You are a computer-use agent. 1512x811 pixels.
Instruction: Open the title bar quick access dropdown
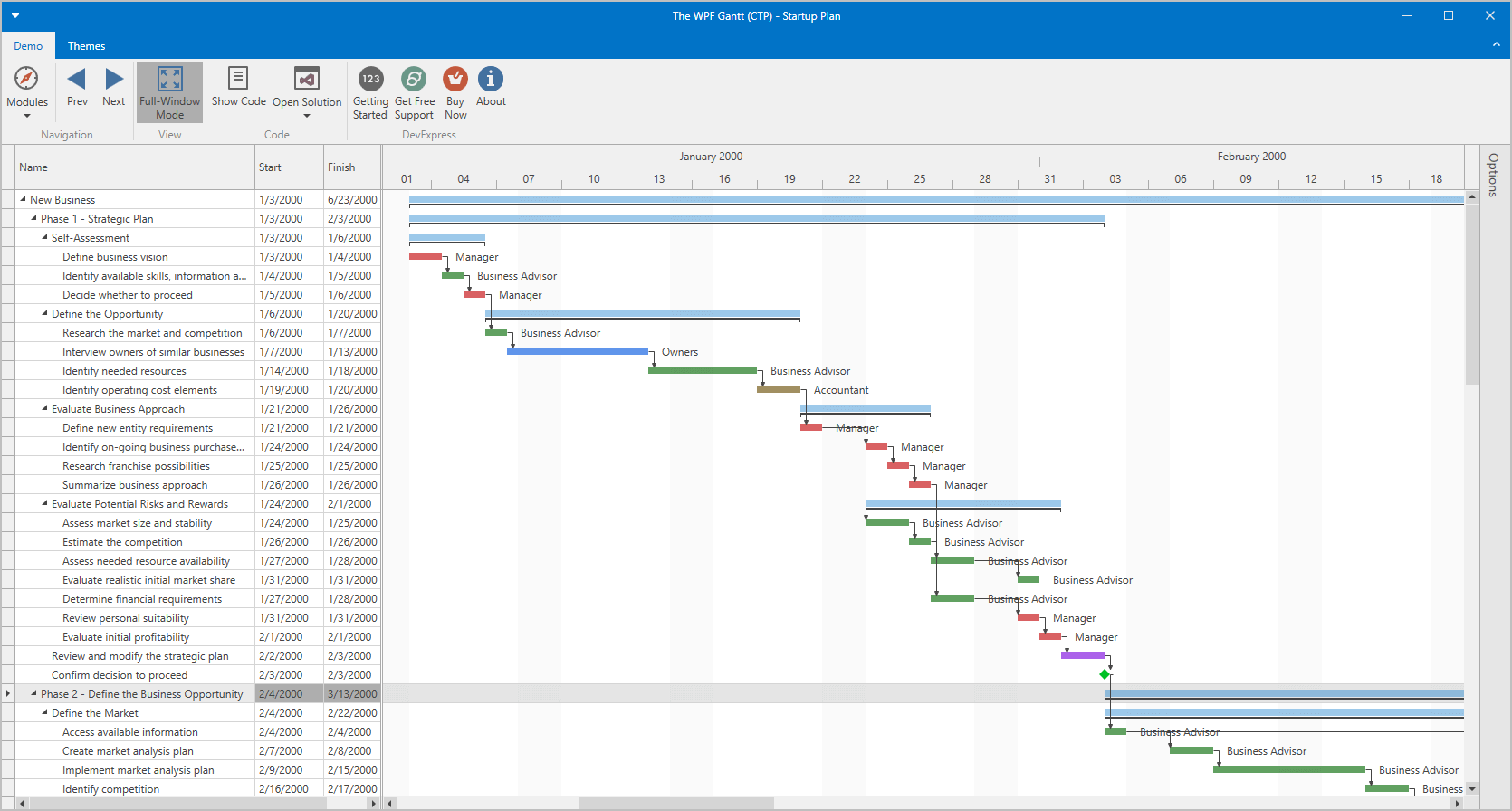coord(15,15)
